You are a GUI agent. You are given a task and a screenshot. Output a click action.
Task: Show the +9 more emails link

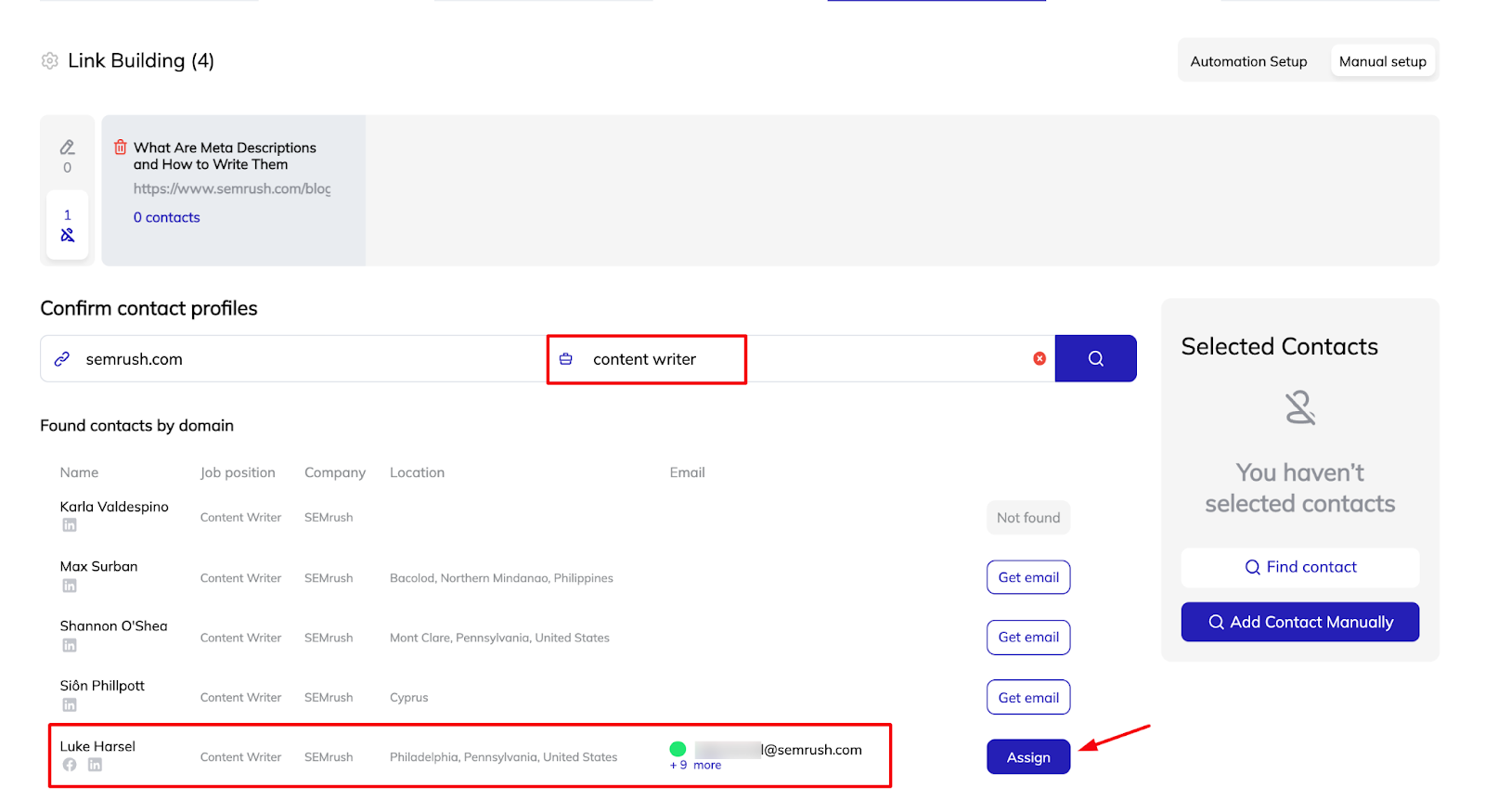696,766
